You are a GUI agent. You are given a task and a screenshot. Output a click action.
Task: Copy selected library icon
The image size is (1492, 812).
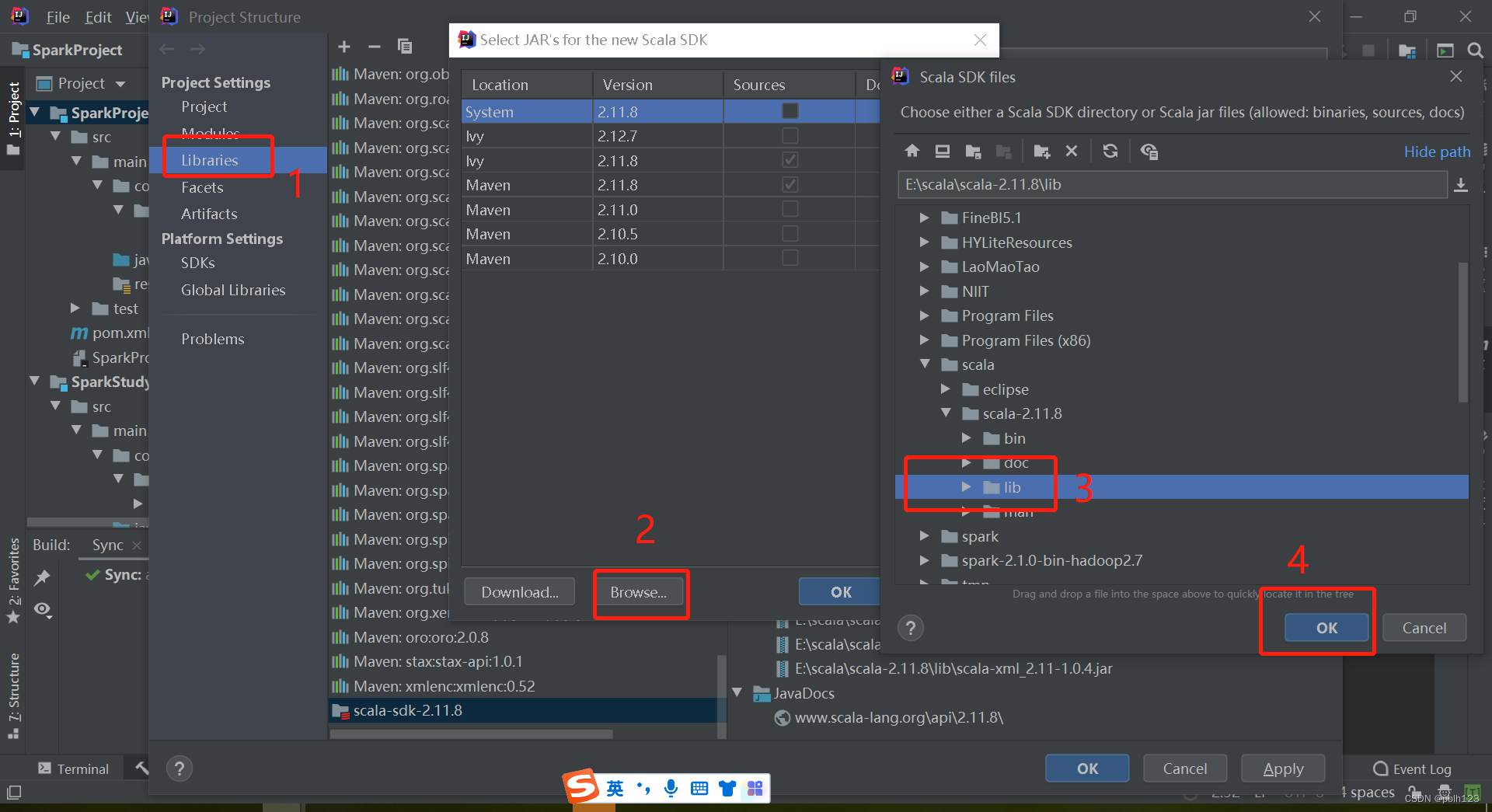click(x=405, y=47)
